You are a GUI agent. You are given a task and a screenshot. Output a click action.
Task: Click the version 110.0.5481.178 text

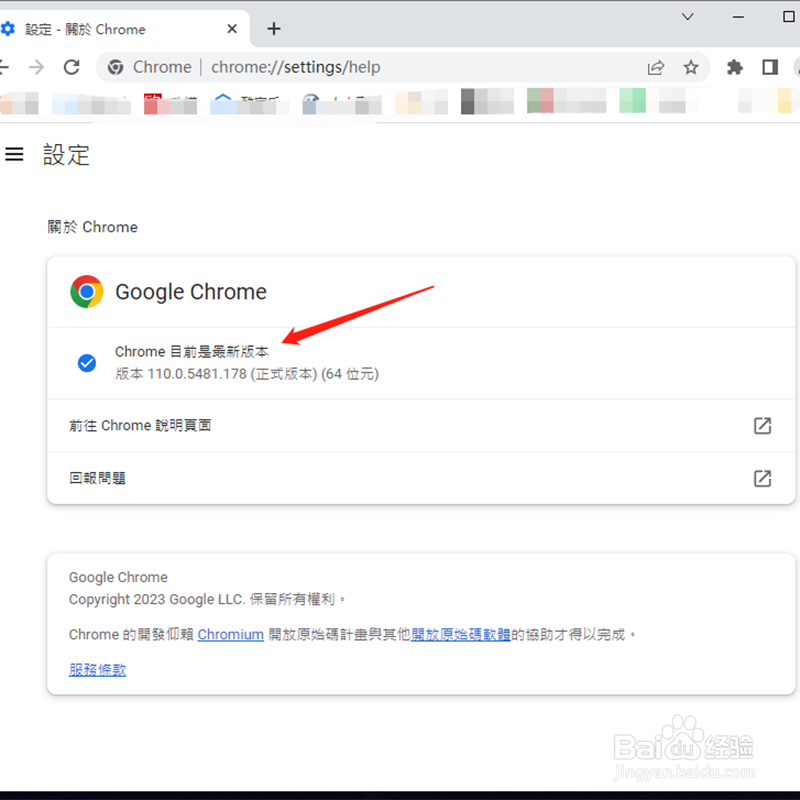(247, 374)
